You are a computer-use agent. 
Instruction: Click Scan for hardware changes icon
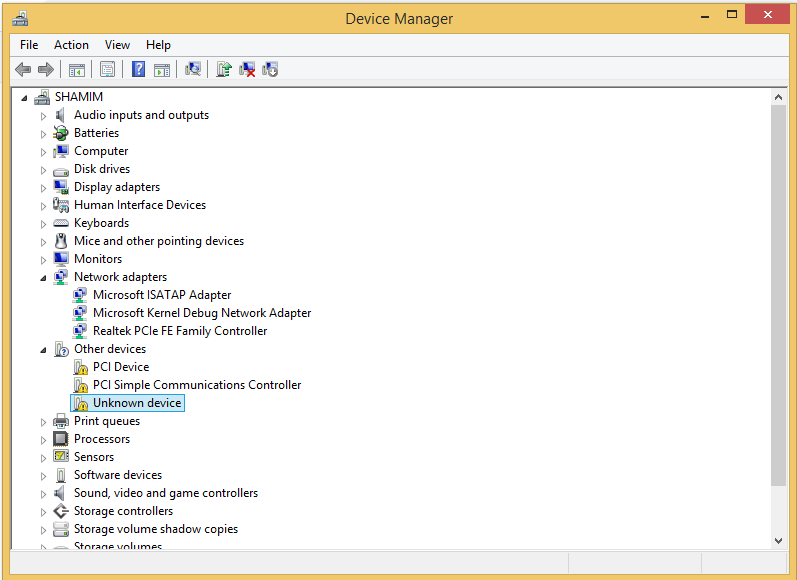pyautogui.click(x=193, y=69)
